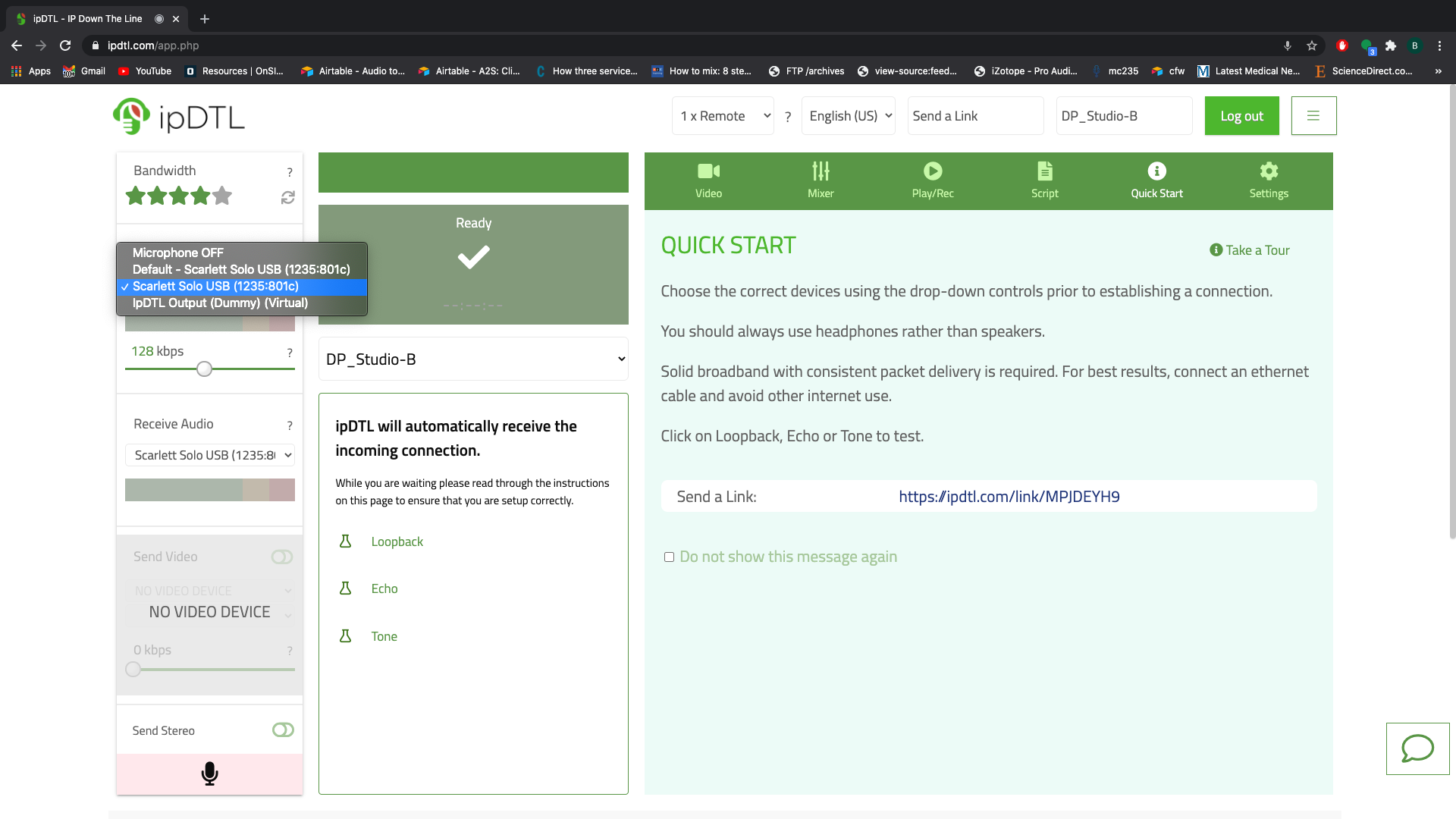
Task: Select Microphone OFF option
Action: click(242, 253)
